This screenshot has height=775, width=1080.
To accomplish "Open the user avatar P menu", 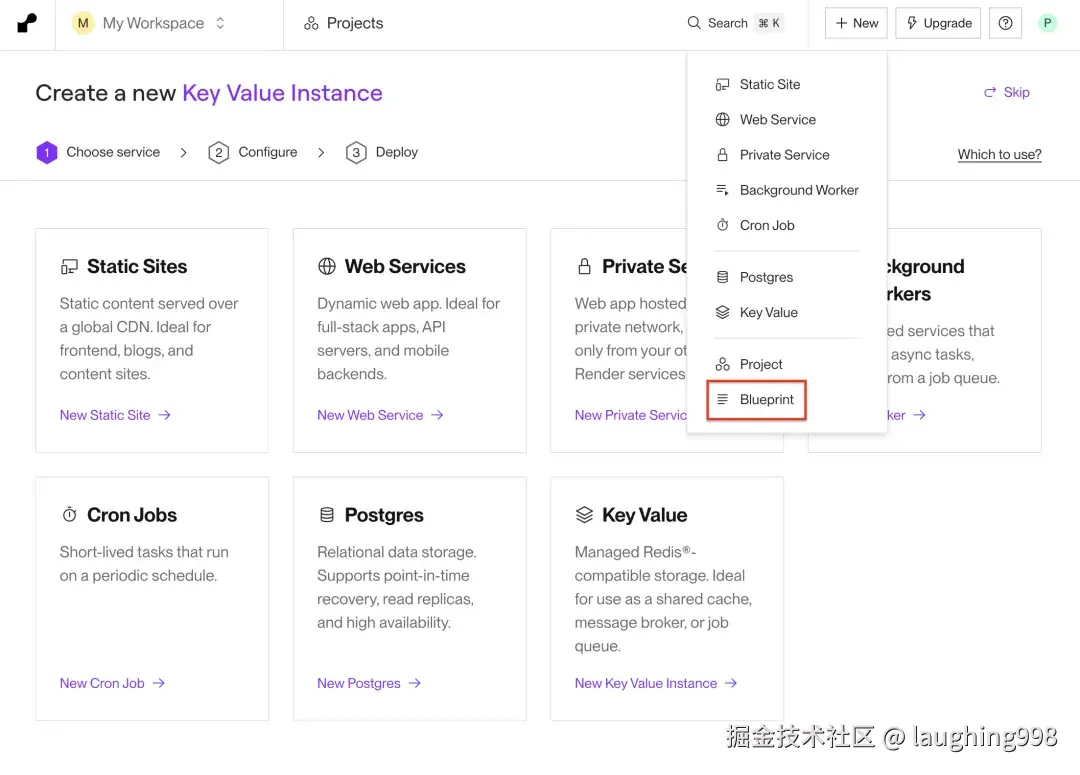I will point(1047,23).
